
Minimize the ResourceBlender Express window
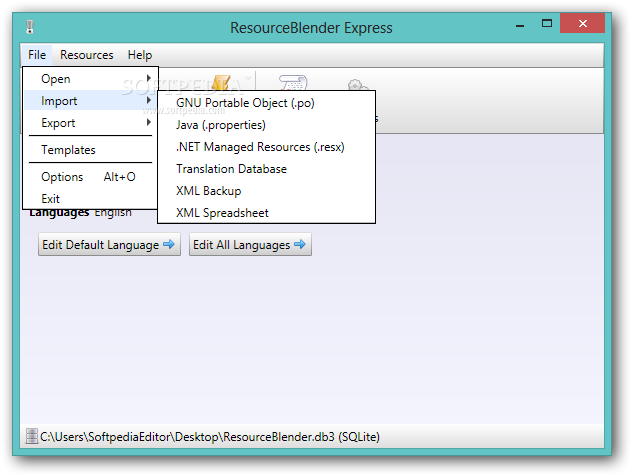click(520, 24)
